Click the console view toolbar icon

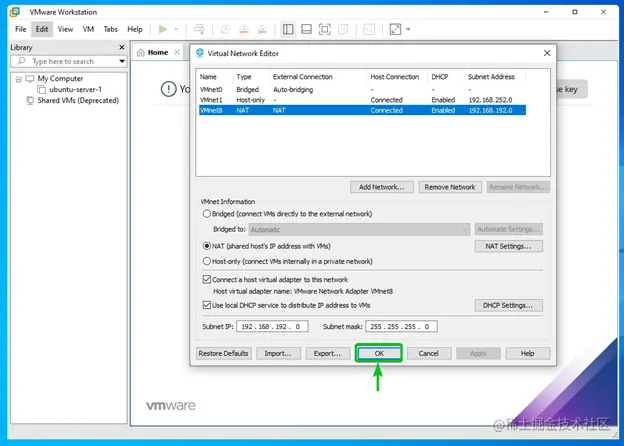[369, 29]
